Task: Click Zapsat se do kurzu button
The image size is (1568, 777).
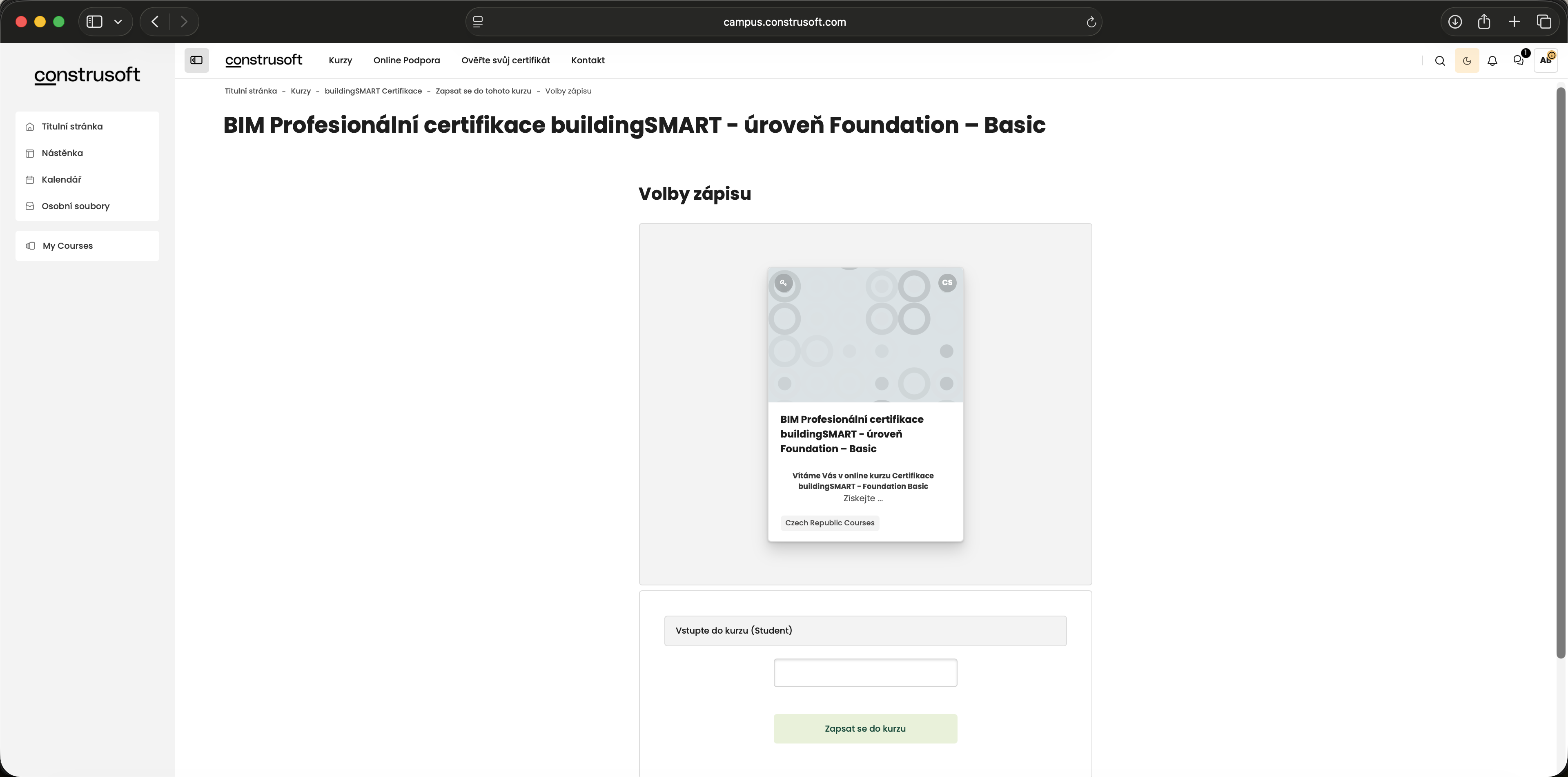Action: click(x=864, y=728)
